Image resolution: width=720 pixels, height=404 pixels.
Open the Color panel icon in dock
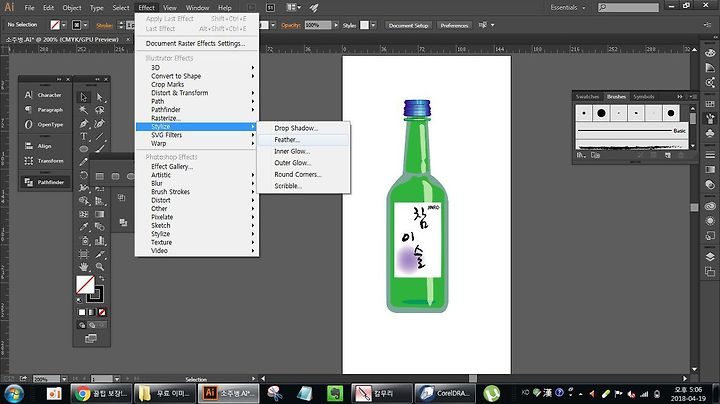tap(710, 53)
